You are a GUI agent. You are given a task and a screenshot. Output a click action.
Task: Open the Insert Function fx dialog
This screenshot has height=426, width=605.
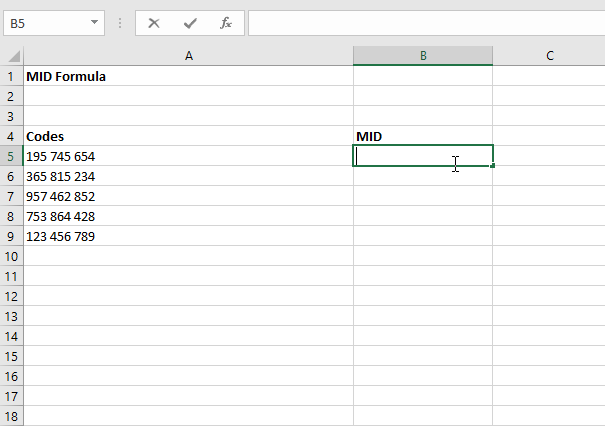(x=226, y=22)
